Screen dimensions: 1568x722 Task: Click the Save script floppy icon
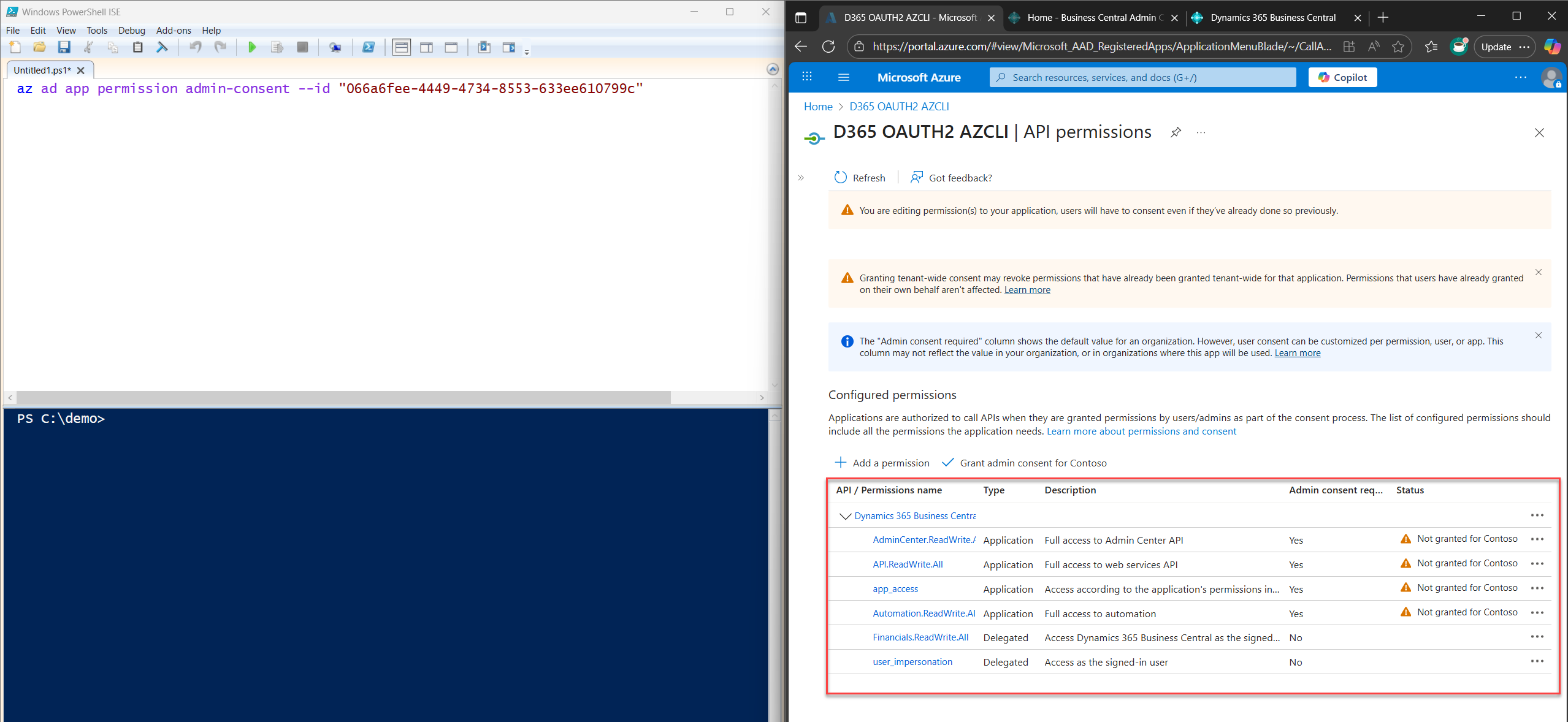64,47
